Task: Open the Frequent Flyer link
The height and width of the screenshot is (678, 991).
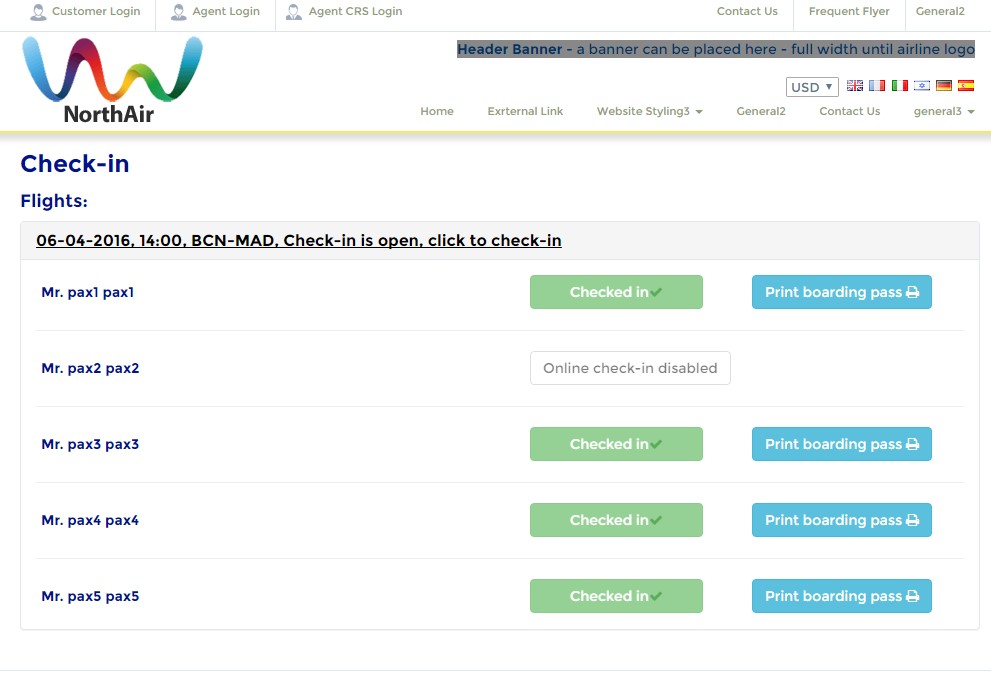Action: [849, 11]
